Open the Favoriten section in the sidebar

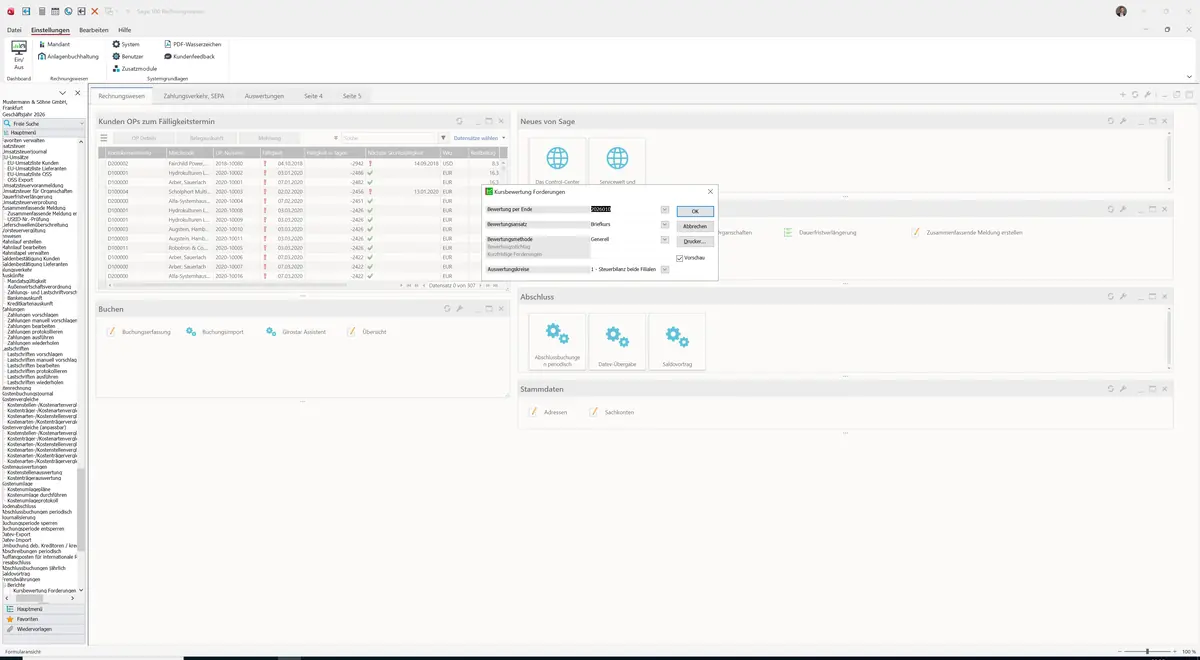(x=43, y=619)
